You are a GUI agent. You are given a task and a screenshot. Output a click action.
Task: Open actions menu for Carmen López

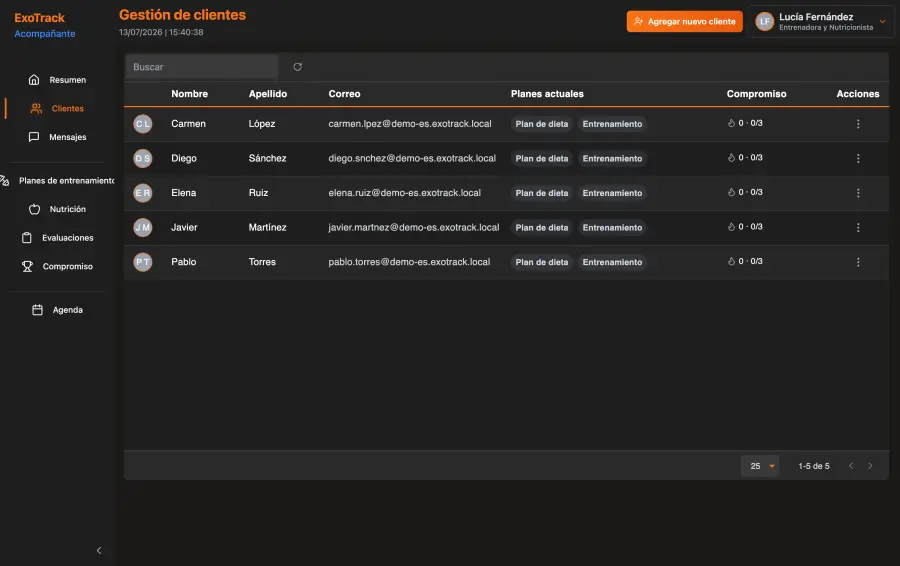pyautogui.click(x=858, y=124)
